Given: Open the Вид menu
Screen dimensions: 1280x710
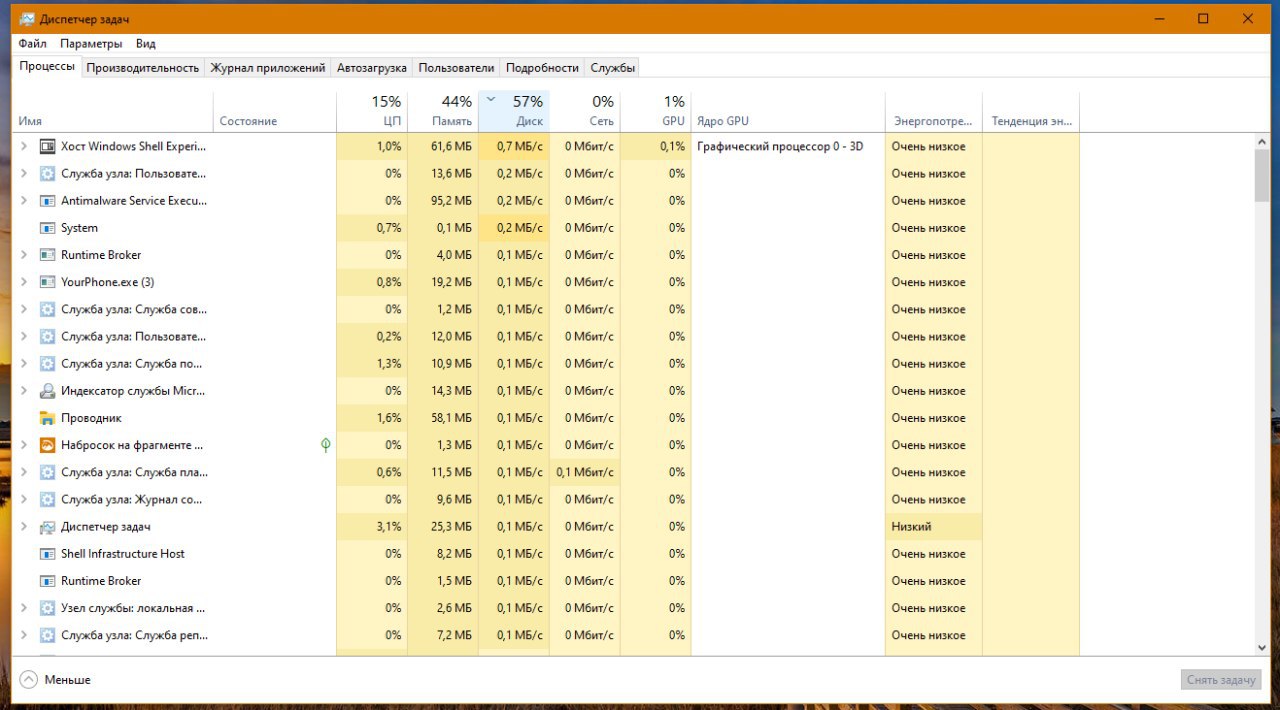Looking at the screenshot, I should [x=146, y=44].
